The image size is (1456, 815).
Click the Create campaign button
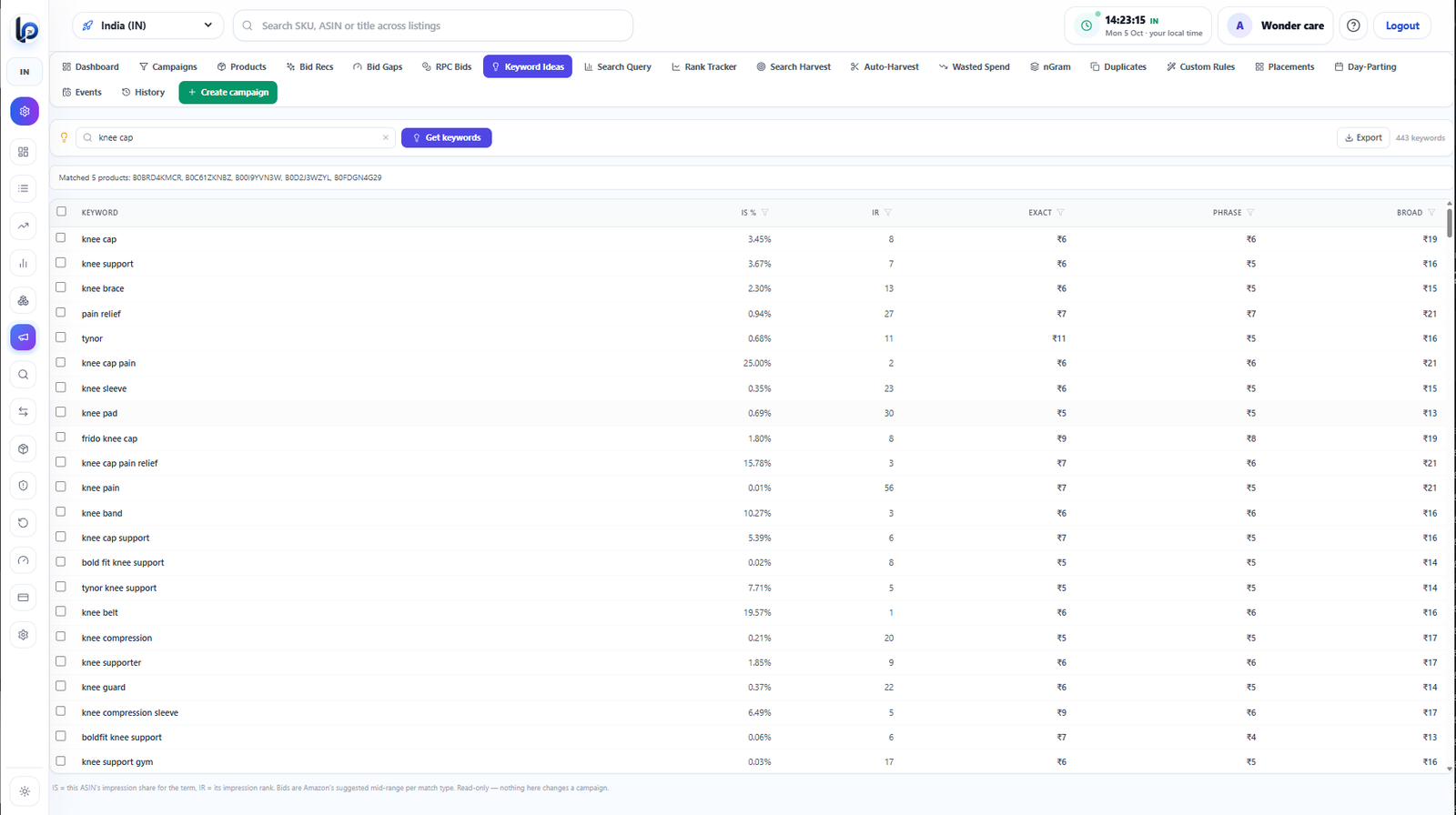228,92
